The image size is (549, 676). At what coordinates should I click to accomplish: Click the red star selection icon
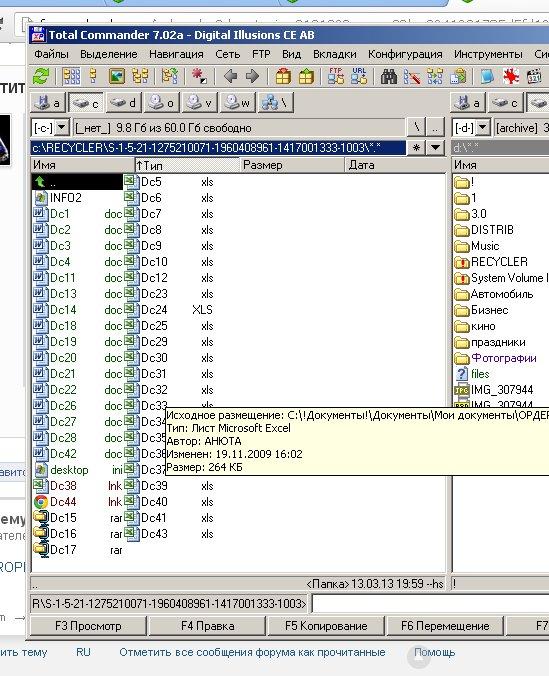click(x=199, y=77)
